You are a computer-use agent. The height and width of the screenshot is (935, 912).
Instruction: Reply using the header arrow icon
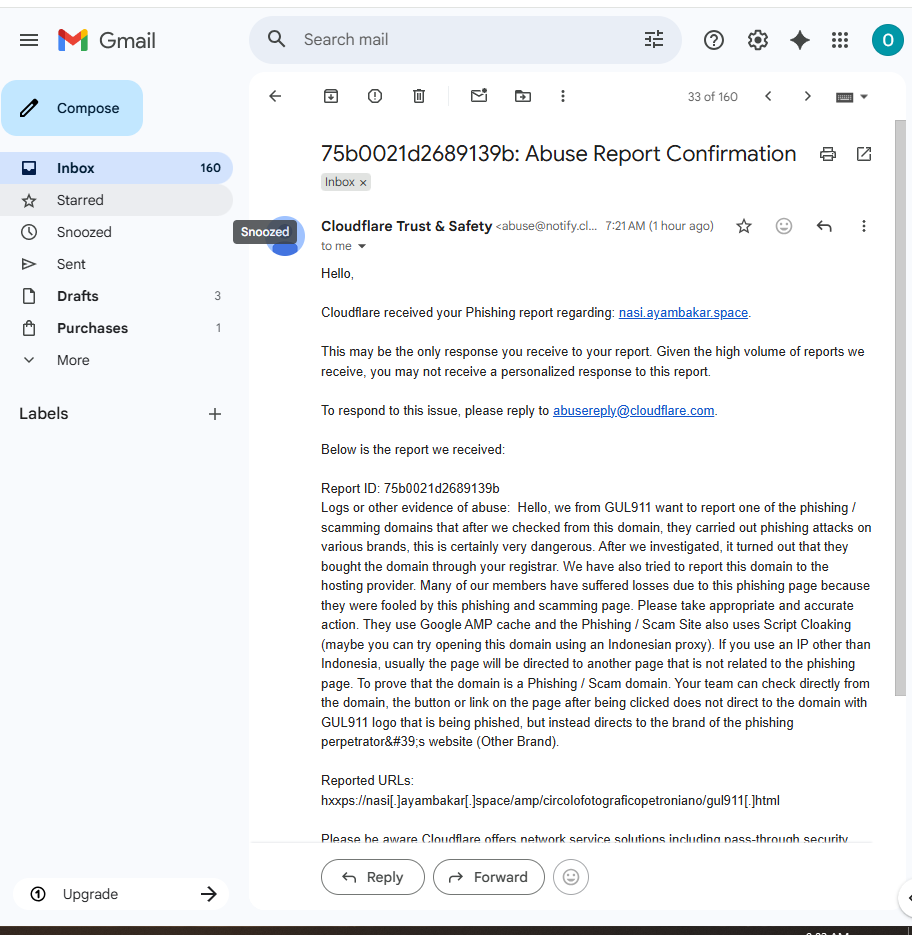824,226
